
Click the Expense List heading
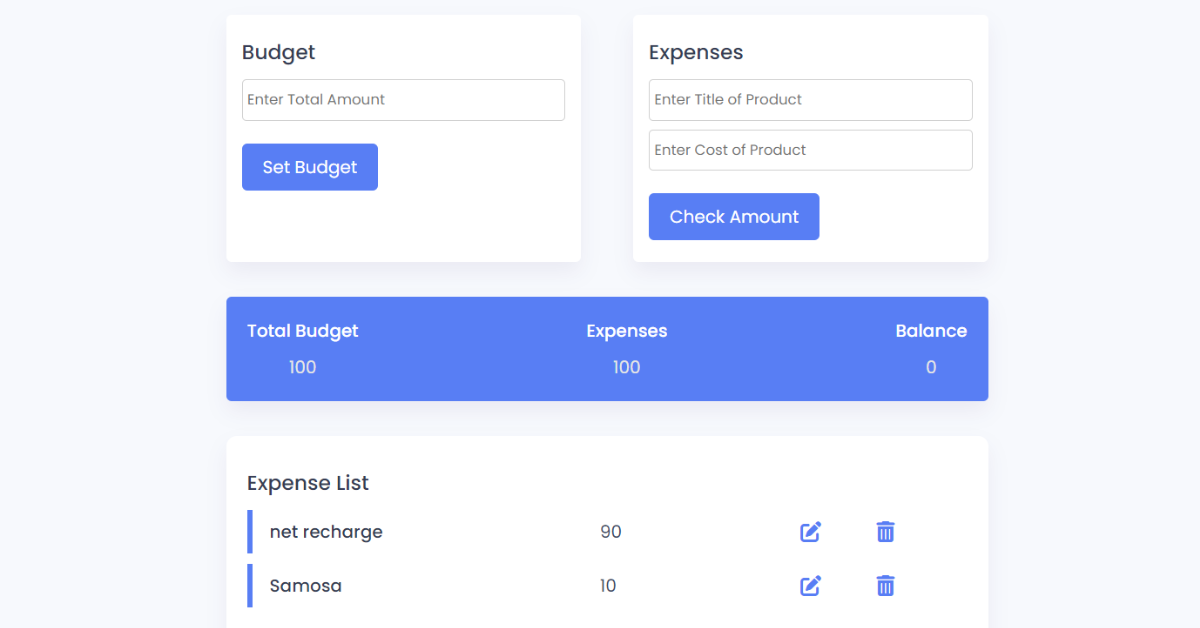click(308, 483)
